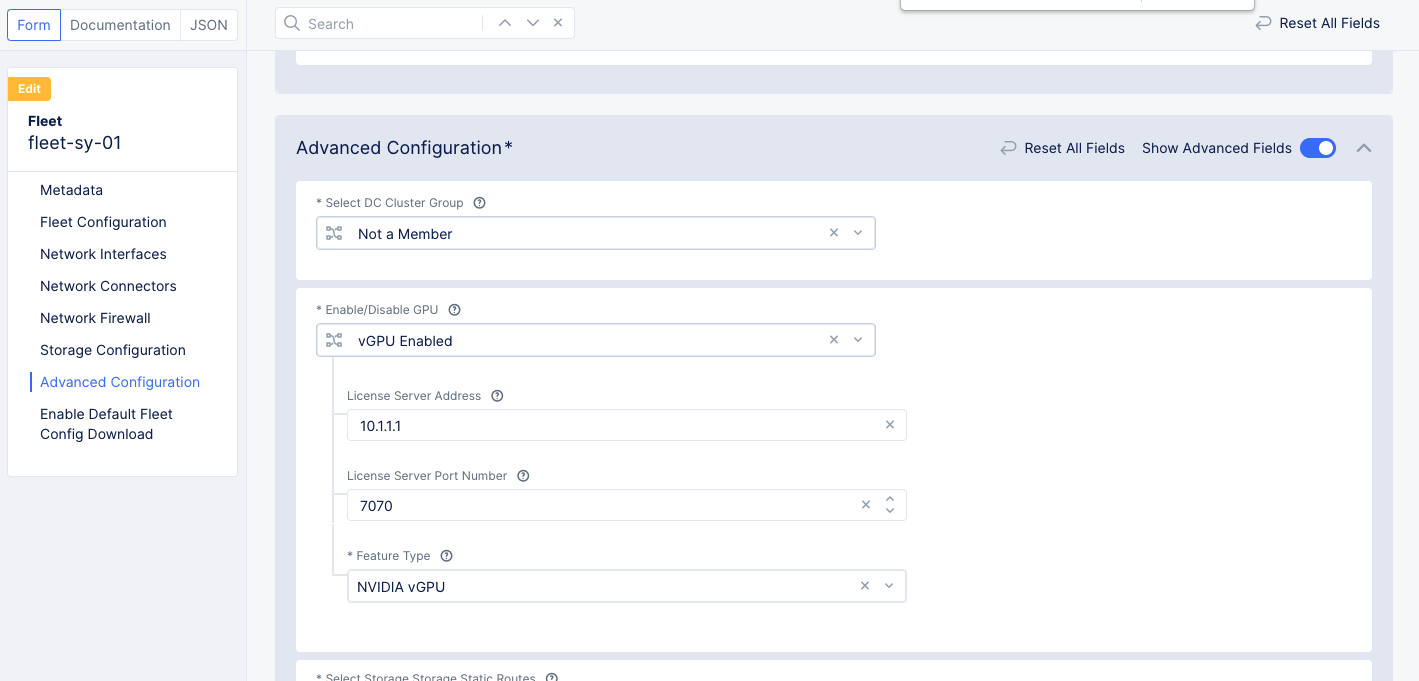The width and height of the screenshot is (1419, 681).
Task: Open the Feature Type dropdown
Action: point(889,585)
